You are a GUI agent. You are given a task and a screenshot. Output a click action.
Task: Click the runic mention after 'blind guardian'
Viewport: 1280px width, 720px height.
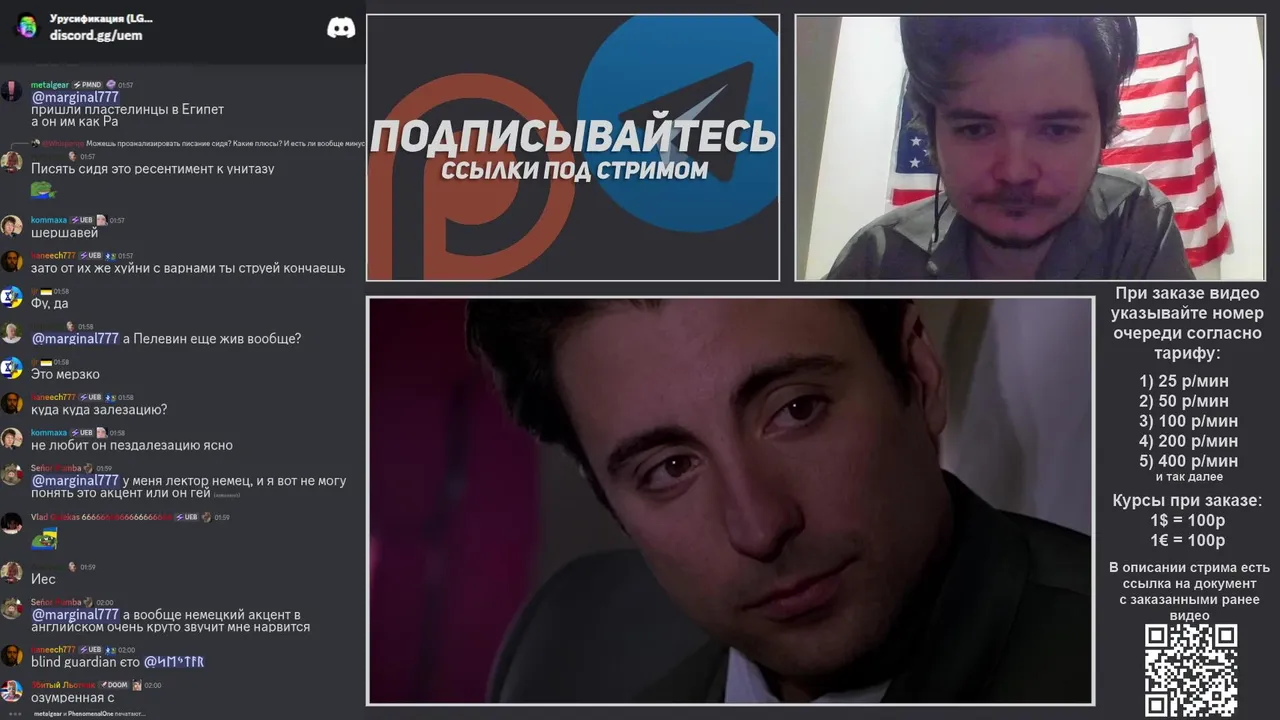tap(174, 662)
